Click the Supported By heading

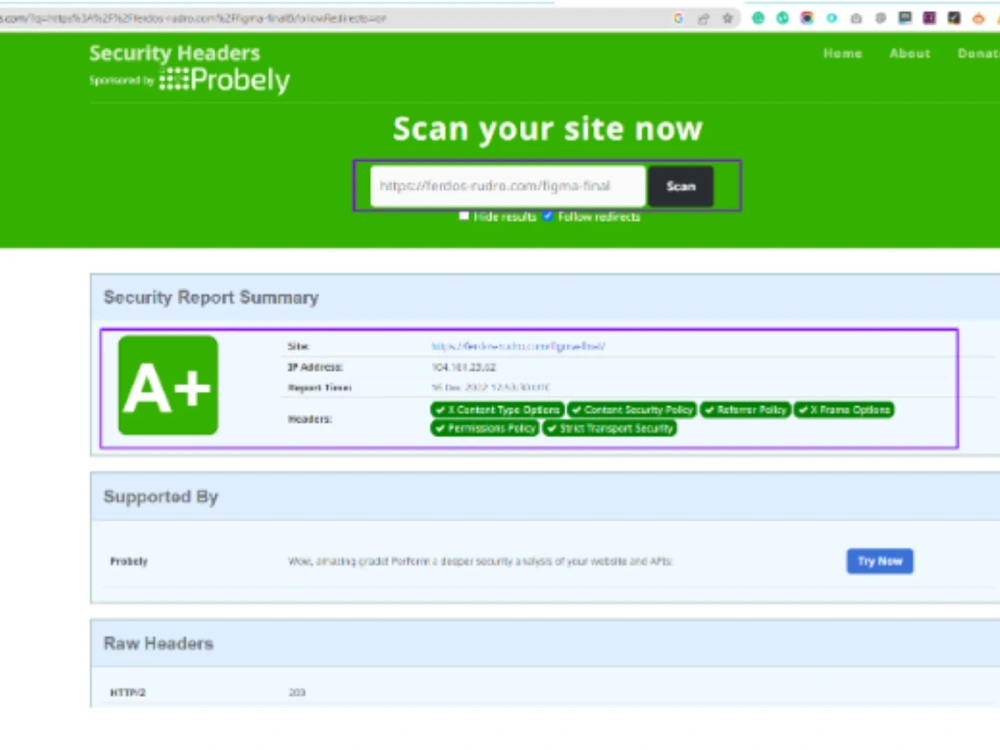161,497
